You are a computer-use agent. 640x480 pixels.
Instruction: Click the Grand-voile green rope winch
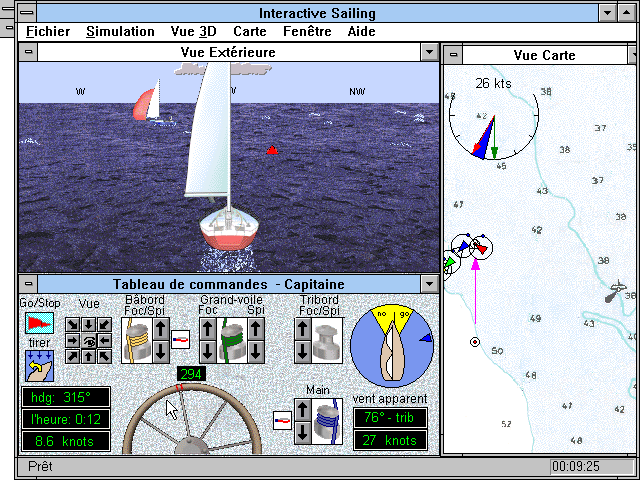click(231, 341)
